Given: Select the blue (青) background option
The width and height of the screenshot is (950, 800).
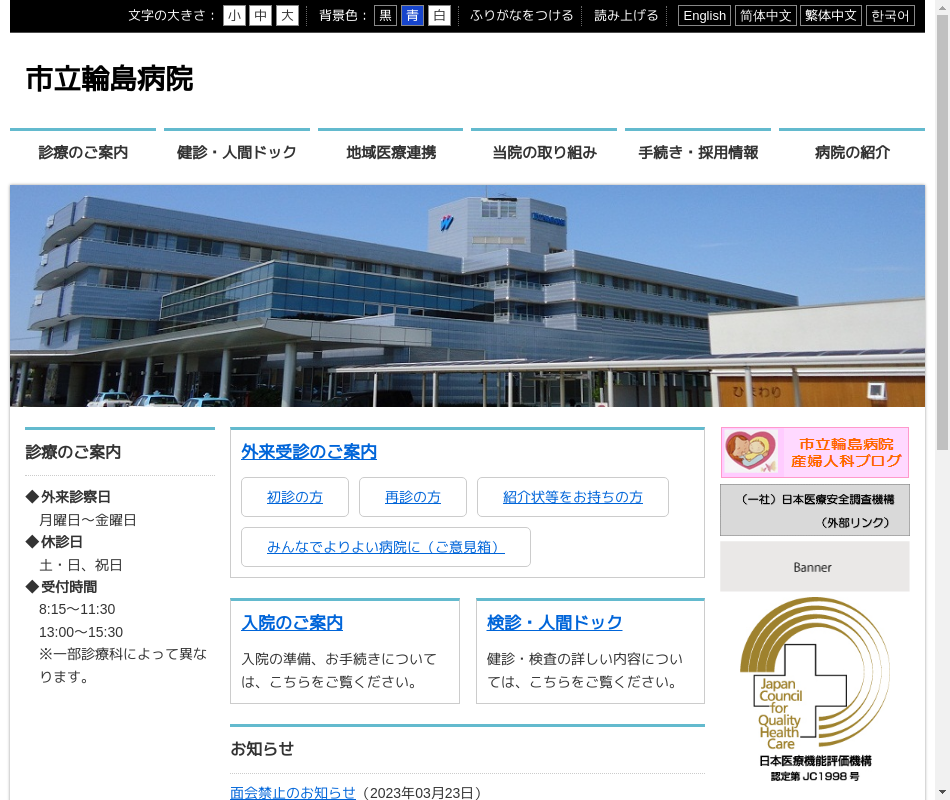Looking at the screenshot, I should (412, 15).
